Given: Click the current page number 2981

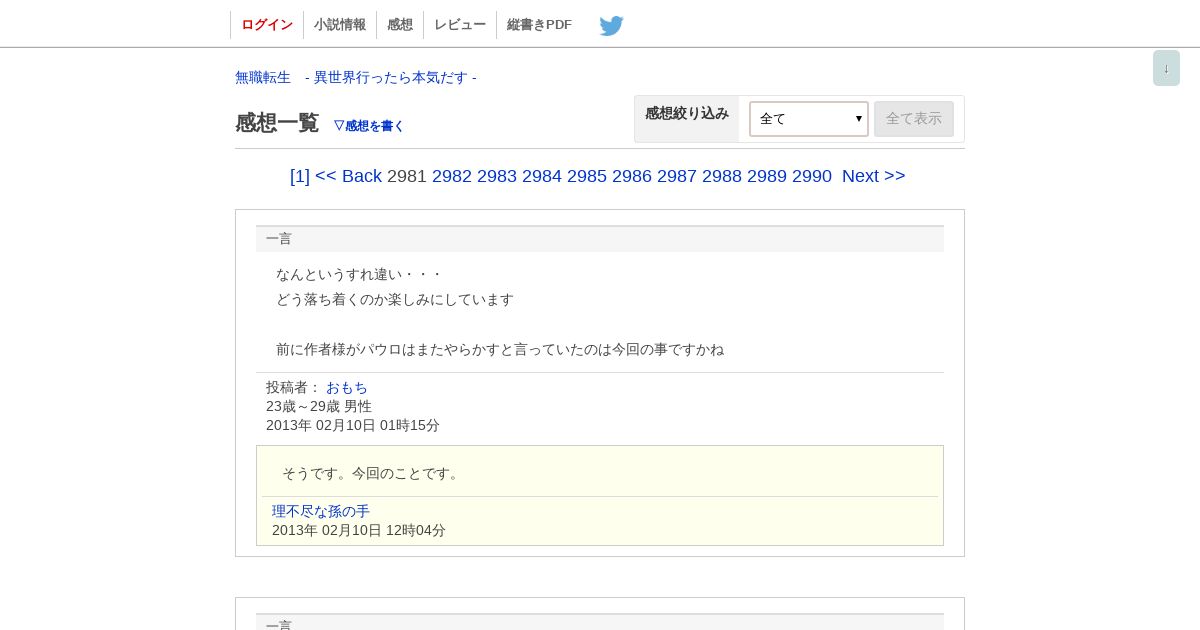Looking at the screenshot, I should [x=407, y=176].
